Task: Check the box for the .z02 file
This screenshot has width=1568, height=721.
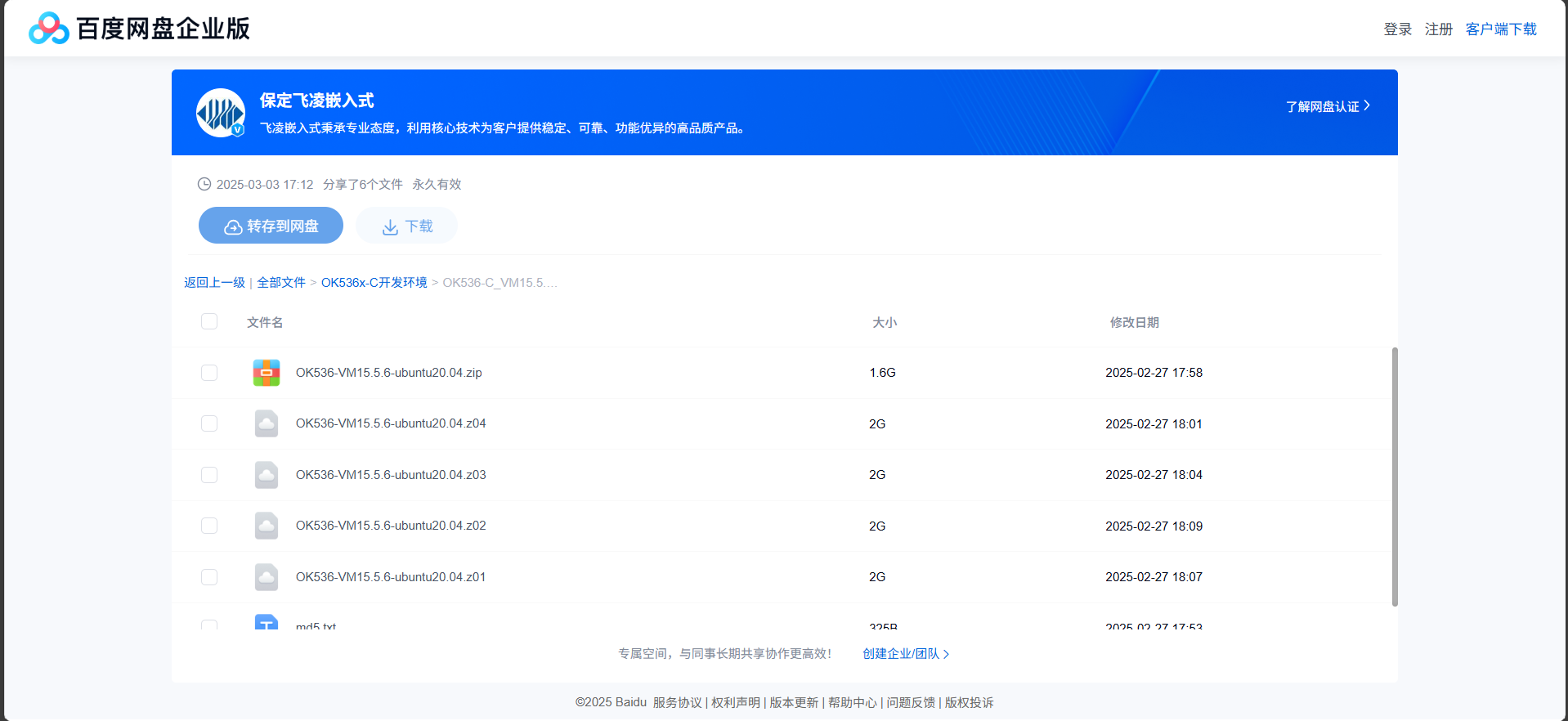Action: click(x=209, y=526)
